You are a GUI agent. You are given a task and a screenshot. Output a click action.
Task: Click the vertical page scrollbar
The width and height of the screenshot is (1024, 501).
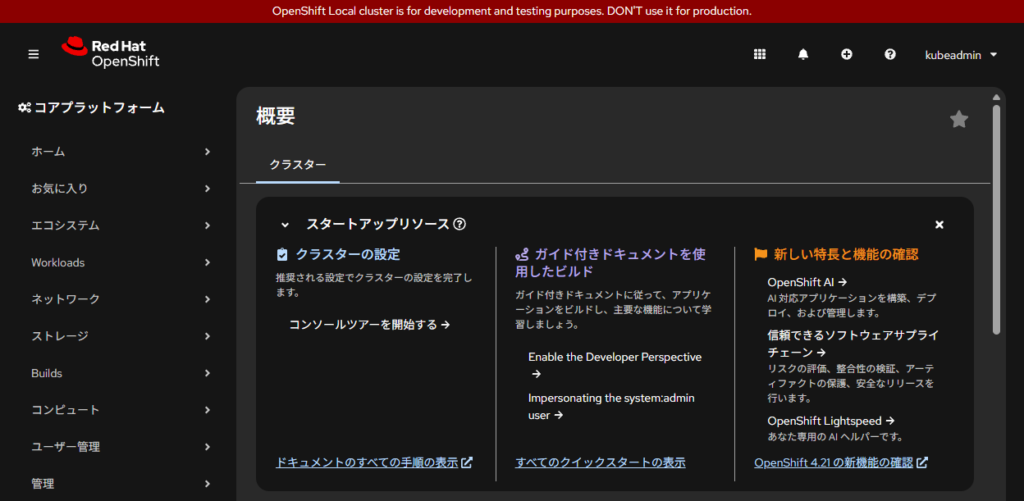[x=996, y=220]
